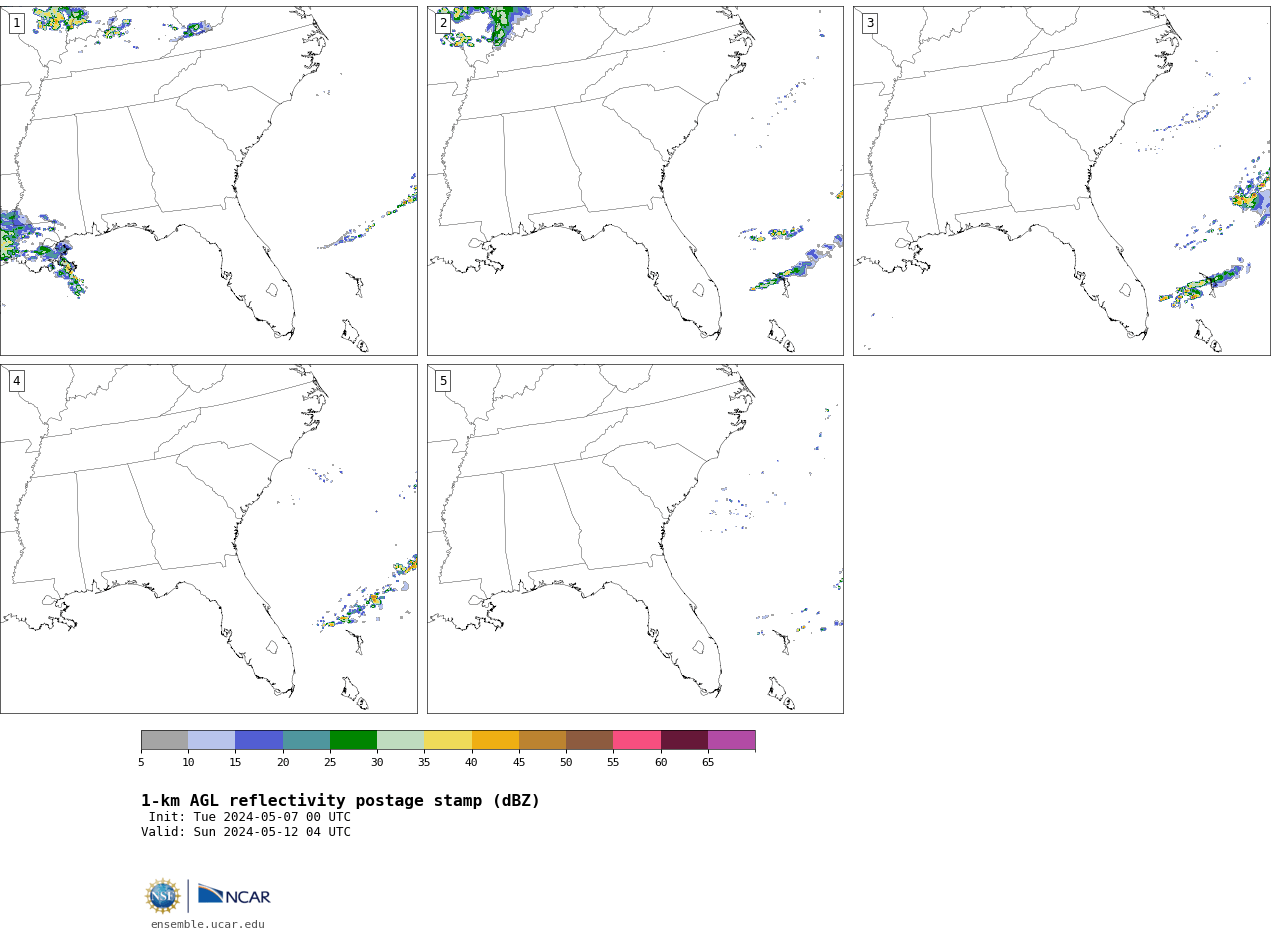Click the dark brown 50-55 dBZ swatch
The image size is (1280, 936).
tap(589, 740)
